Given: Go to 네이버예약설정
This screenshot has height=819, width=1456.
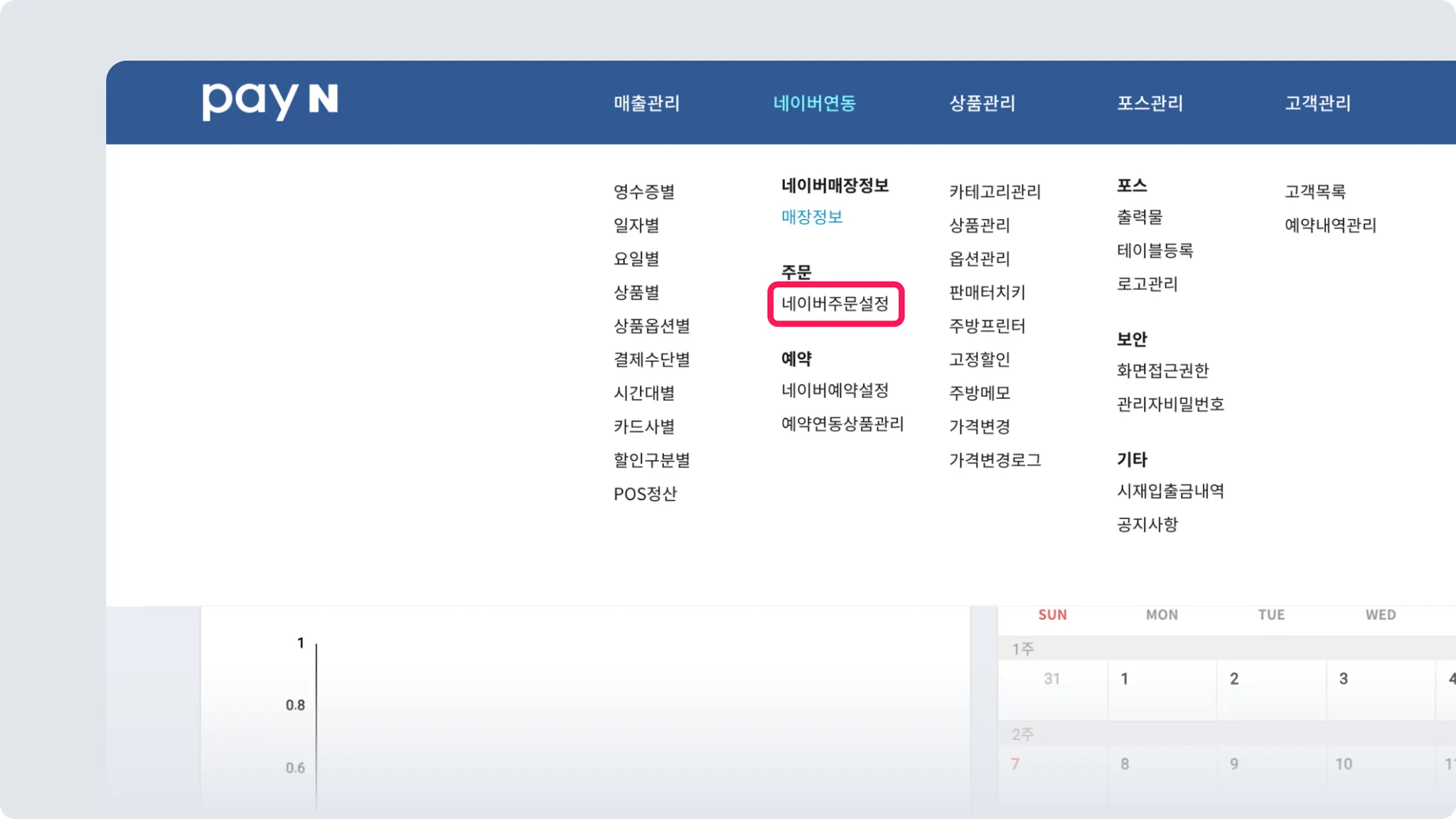Looking at the screenshot, I should tap(835, 390).
